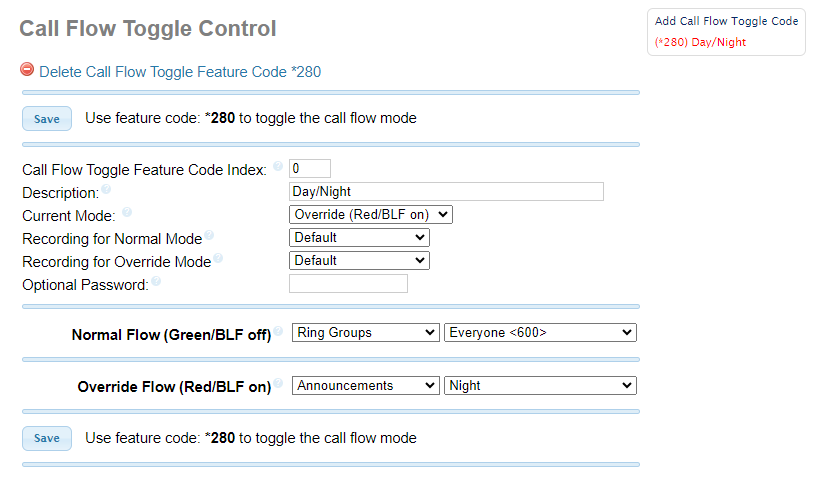Click help icon next to Feature Code Index
The height and width of the screenshot is (491, 821).
pos(278,166)
